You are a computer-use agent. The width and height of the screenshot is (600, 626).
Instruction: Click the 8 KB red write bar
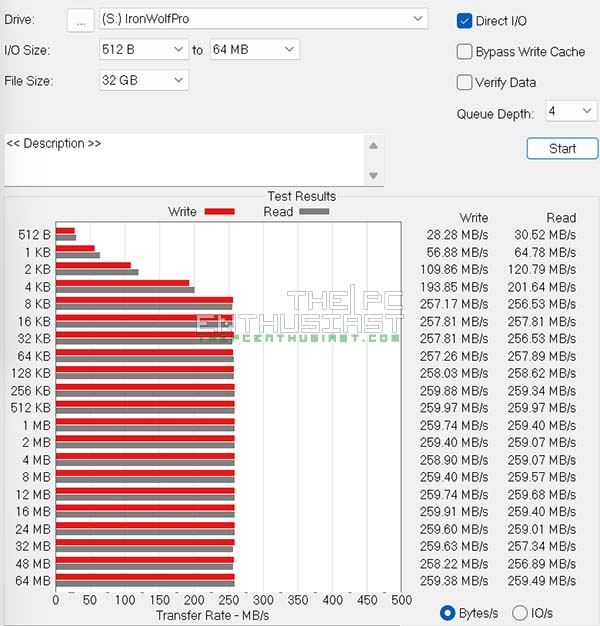(x=144, y=300)
